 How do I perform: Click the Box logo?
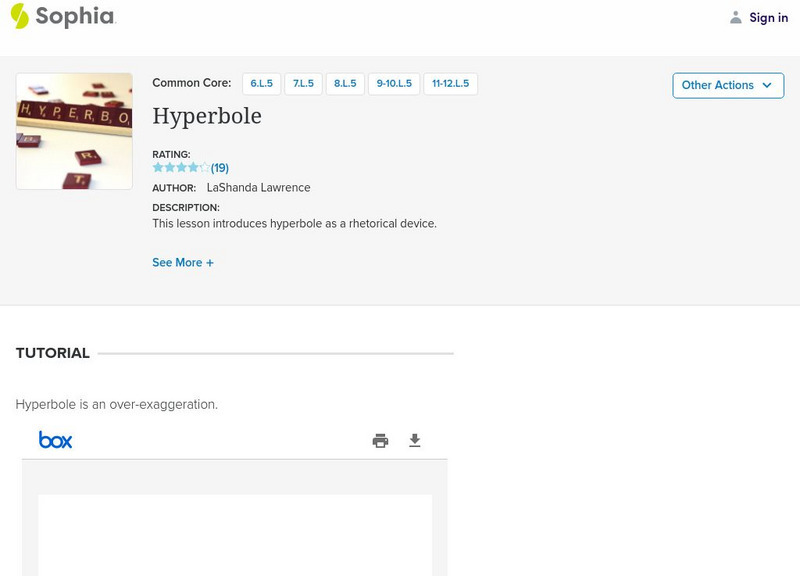point(55,440)
